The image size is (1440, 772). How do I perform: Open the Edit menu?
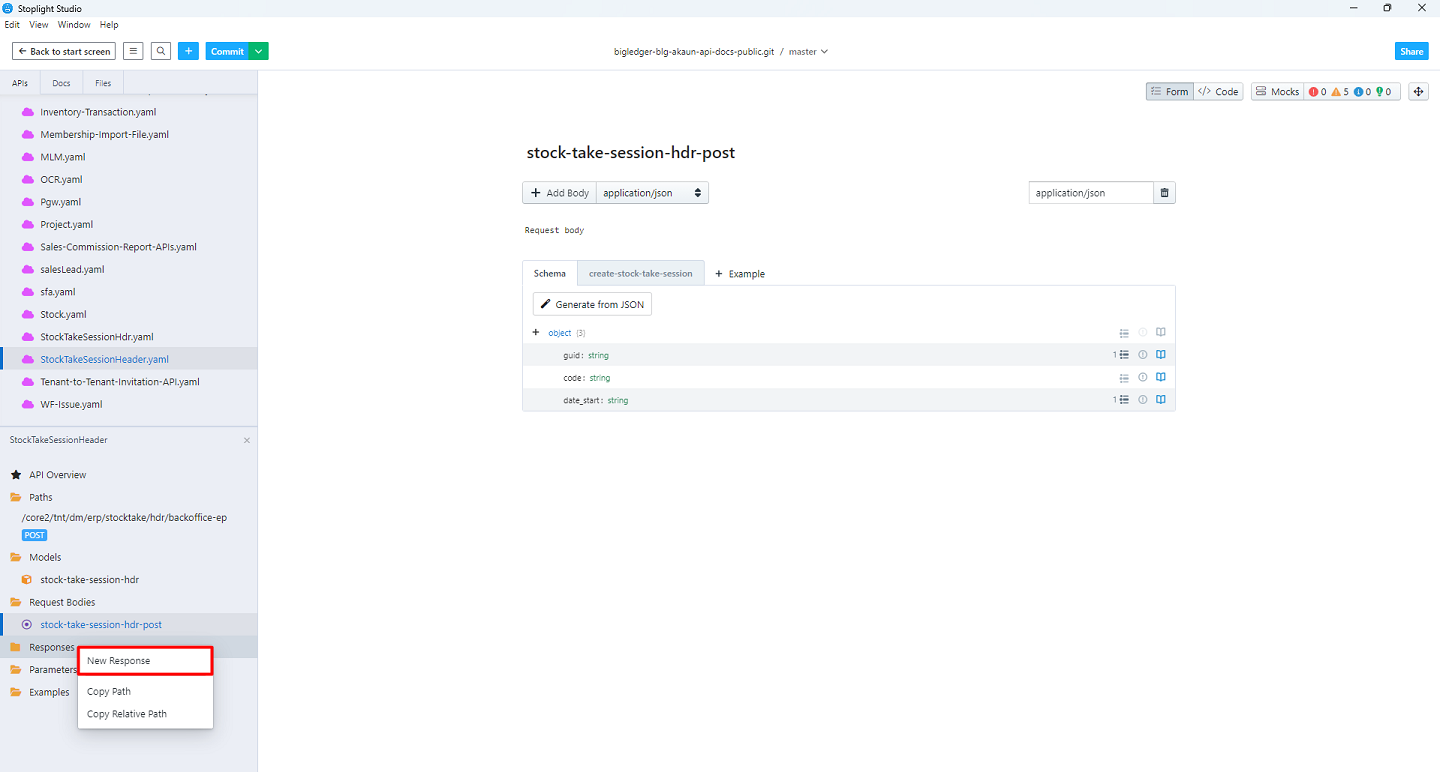(x=12, y=25)
